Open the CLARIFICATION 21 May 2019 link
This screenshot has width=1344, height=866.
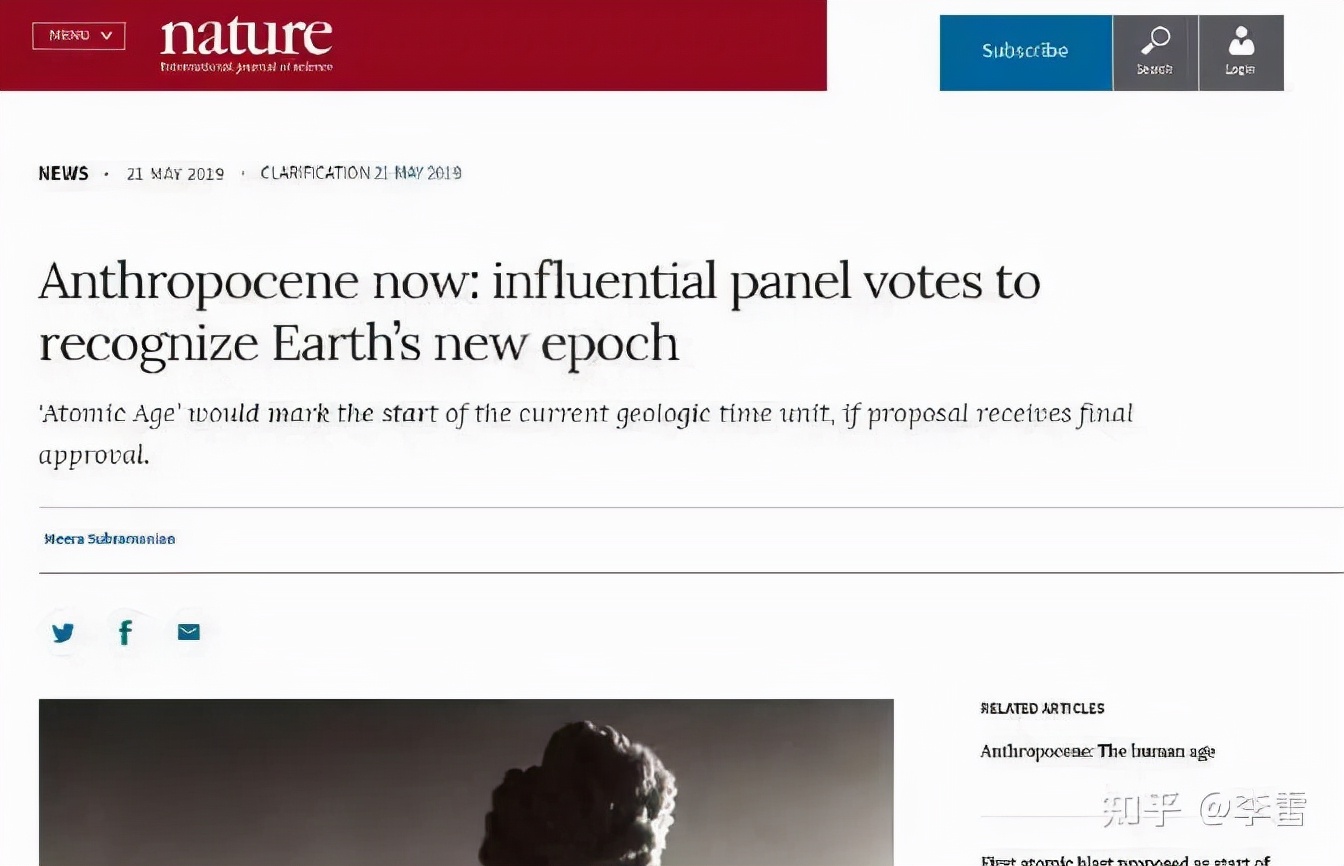pos(360,173)
